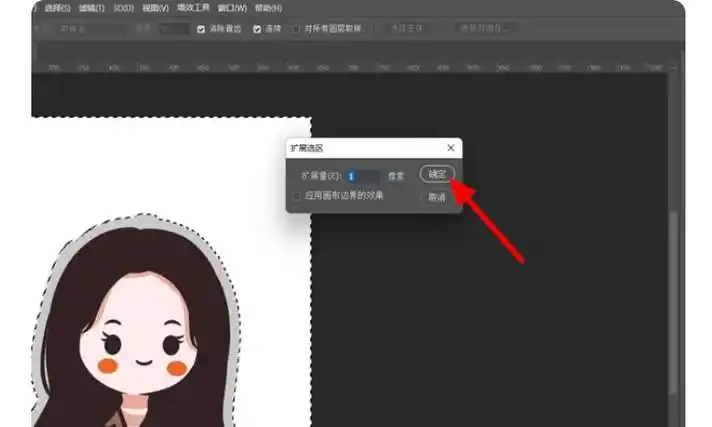712x427 pixels.
Task: Click the 选择并遮住 button in options bar
Action: (484, 29)
